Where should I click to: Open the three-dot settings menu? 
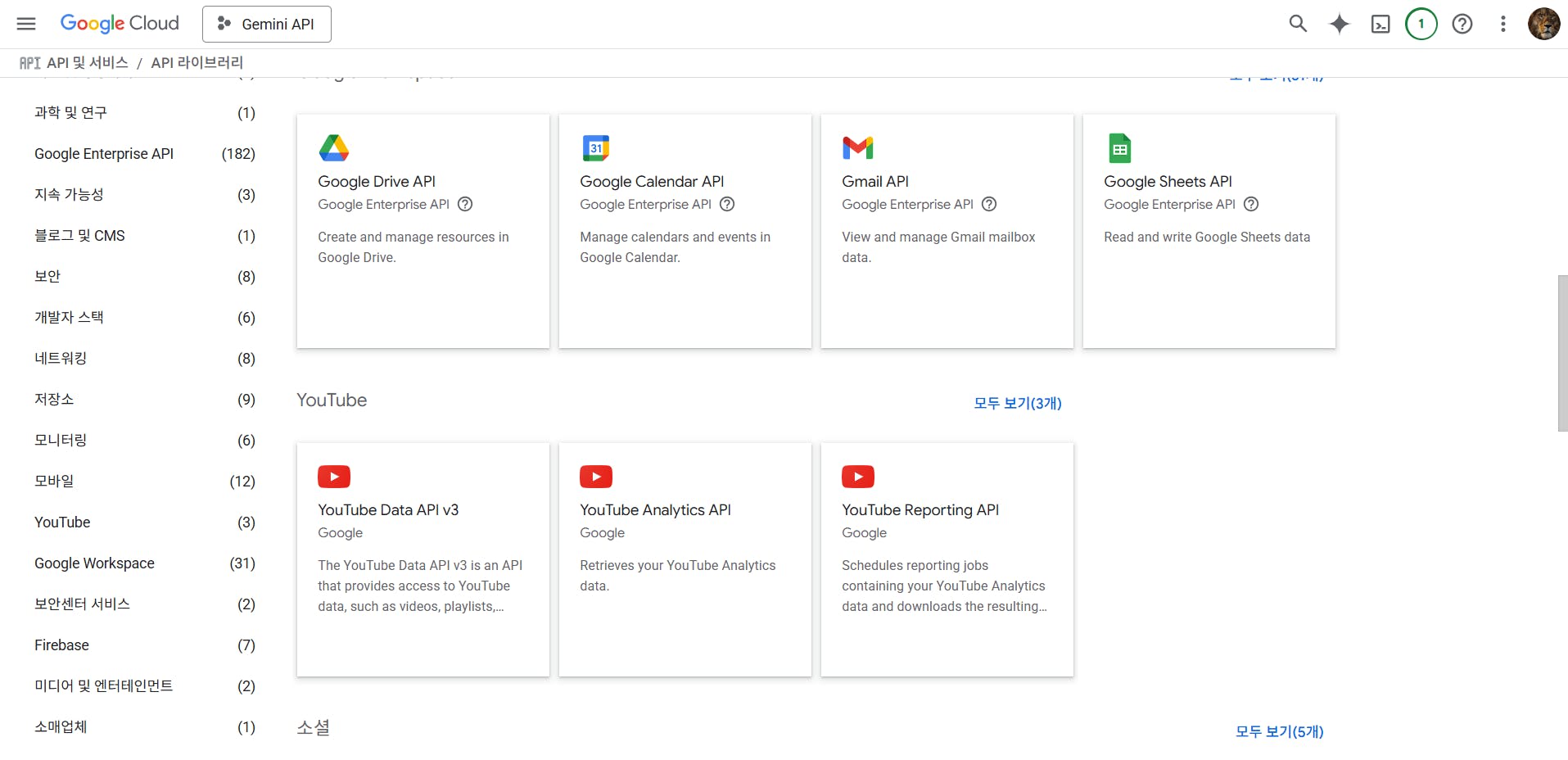tap(1503, 24)
